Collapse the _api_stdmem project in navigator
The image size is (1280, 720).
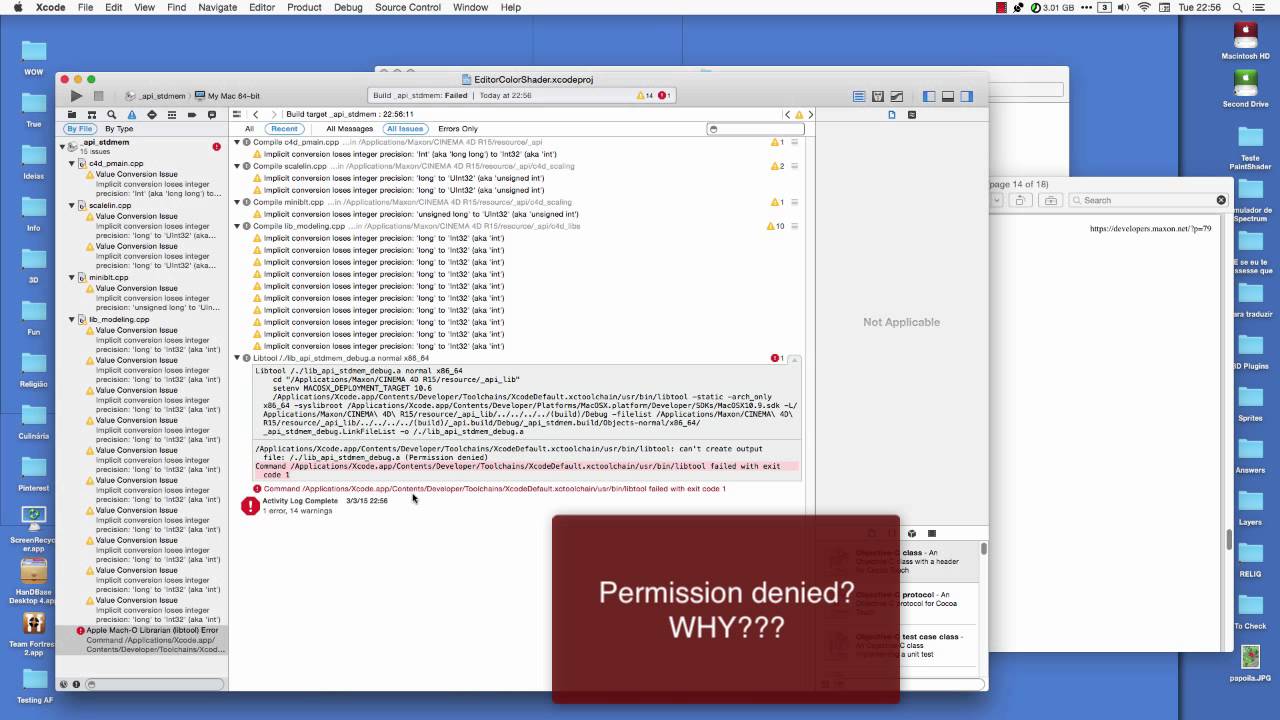pyautogui.click(x=62, y=146)
